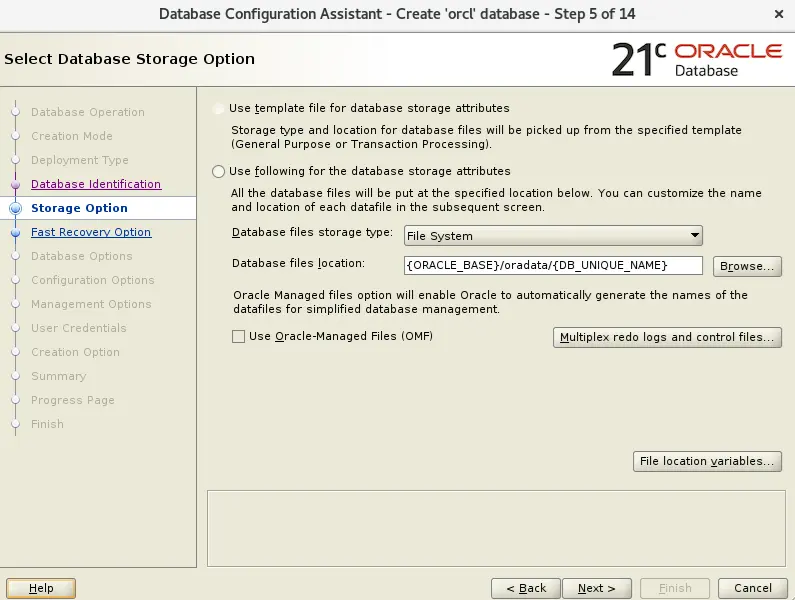Click Fast Recovery Option step bullet icon
The image size is (795, 600).
point(16,232)
